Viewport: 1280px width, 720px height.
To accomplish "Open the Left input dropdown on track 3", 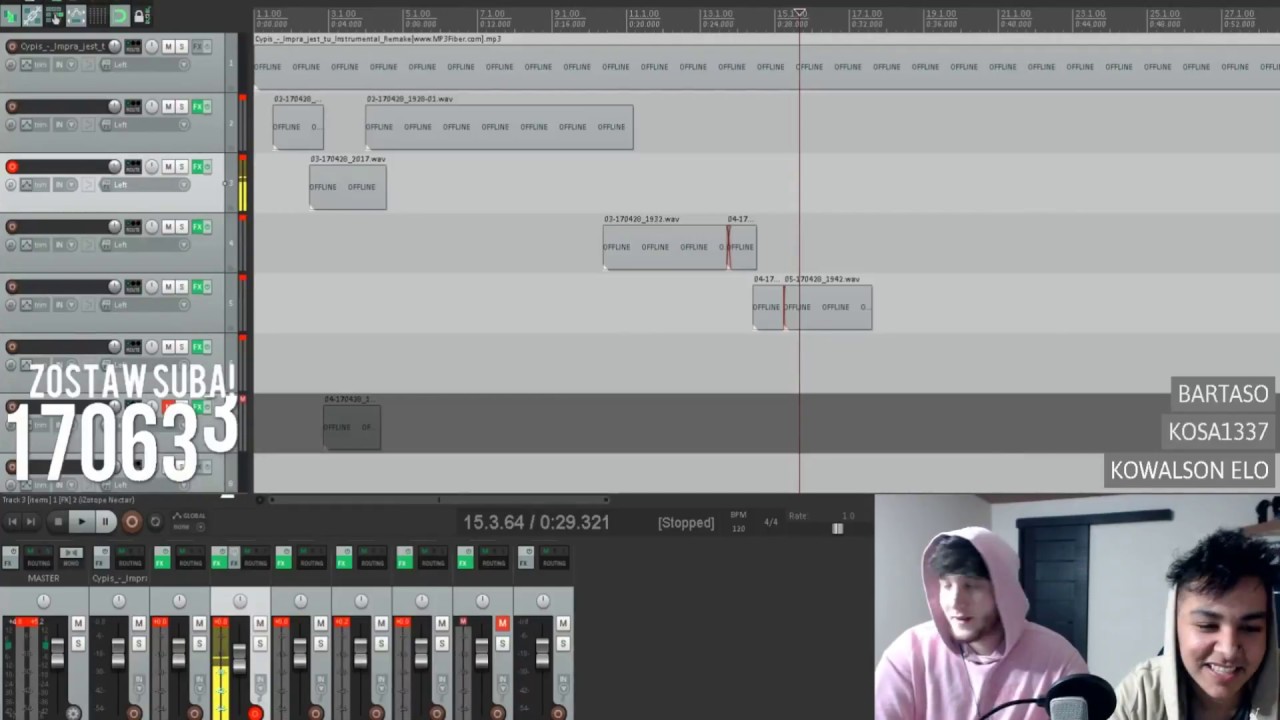I will click(x=143, y=185).
